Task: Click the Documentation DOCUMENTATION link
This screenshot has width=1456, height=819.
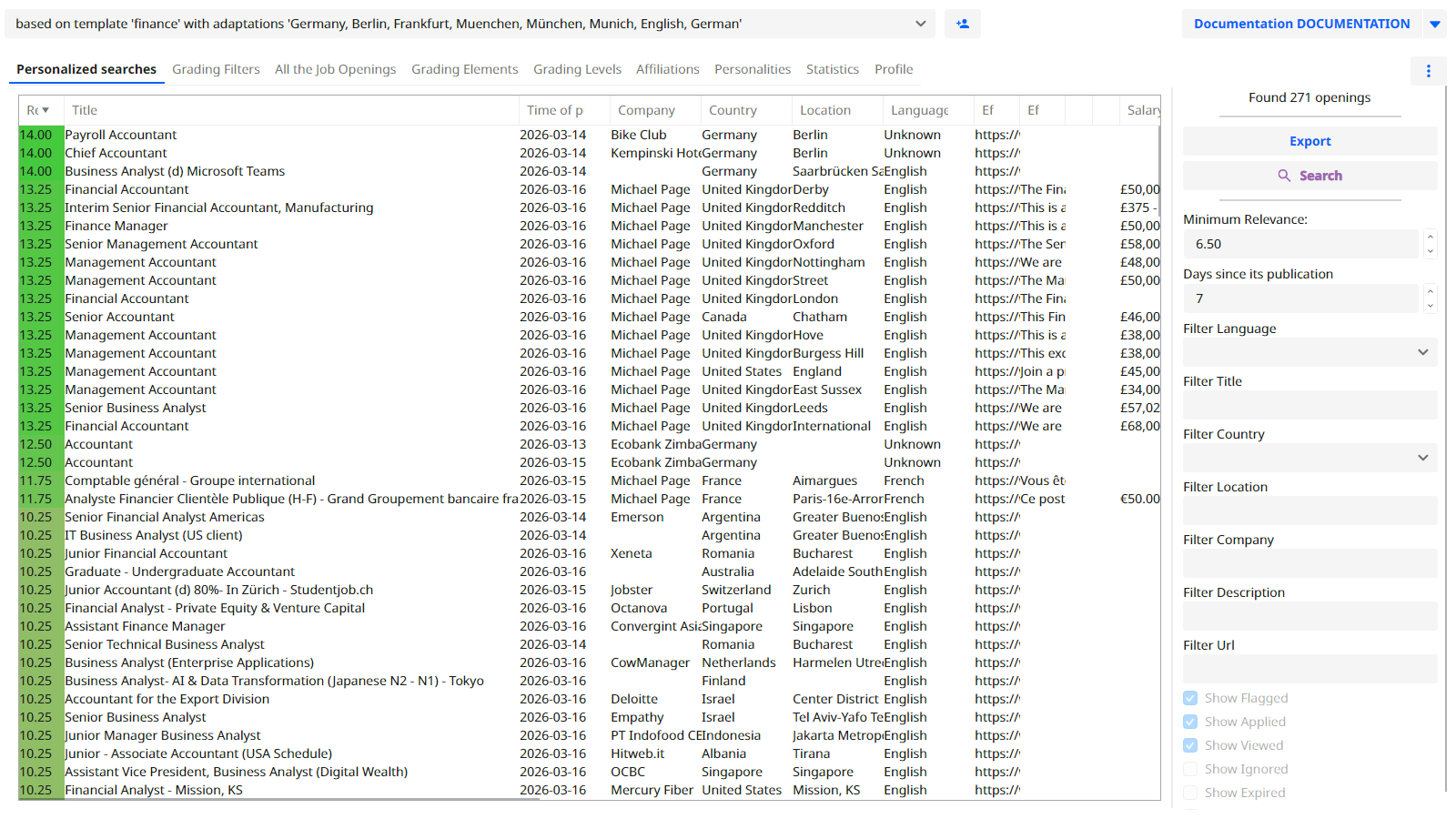Action: [1300, 23]
